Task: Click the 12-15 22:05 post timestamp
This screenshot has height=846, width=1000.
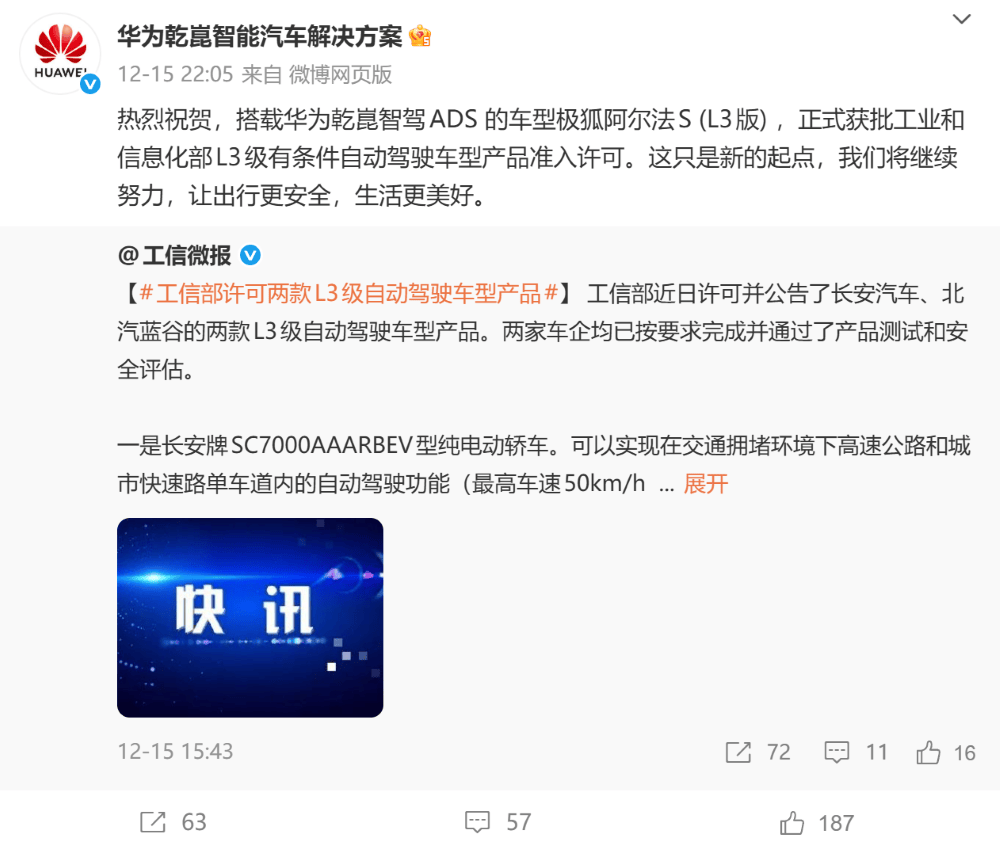Action: pyautogui.click(x=175, y=74)
